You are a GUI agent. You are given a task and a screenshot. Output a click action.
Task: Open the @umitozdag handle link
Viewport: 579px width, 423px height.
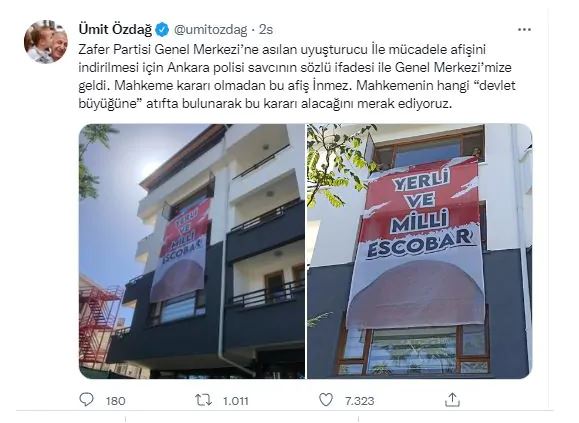pyautogui.click(x=210, y=30)
